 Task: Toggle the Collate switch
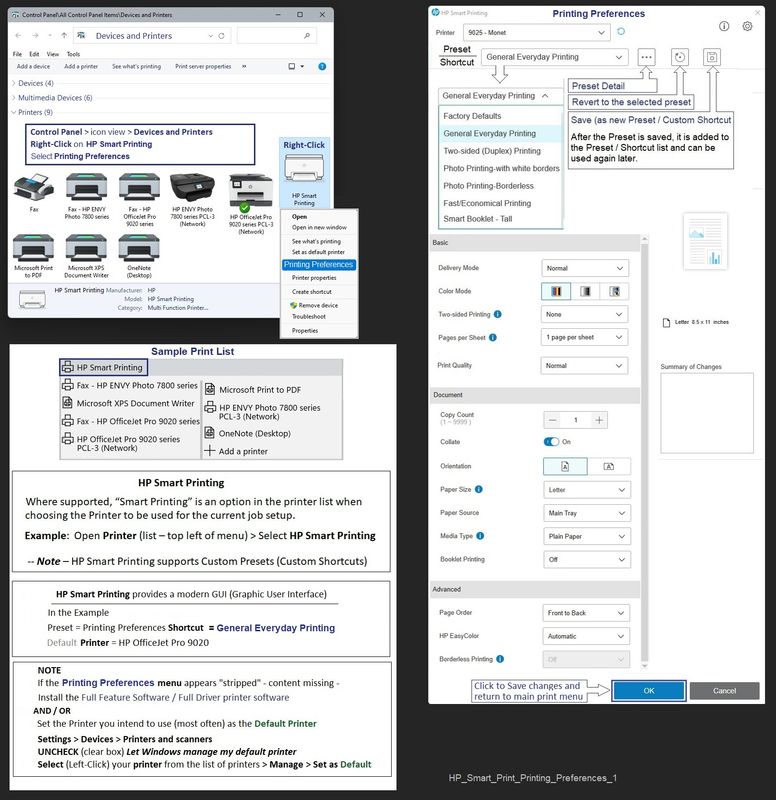pyautogui.click(x=552, y=442)
